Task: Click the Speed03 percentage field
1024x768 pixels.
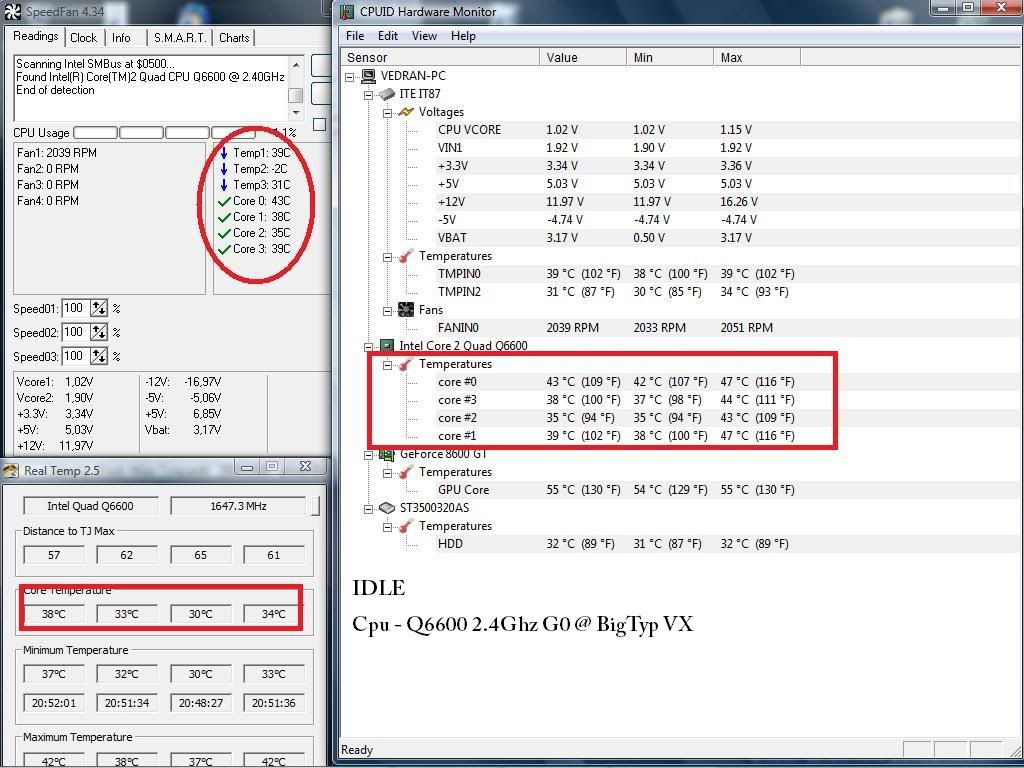Action: click(76, 357)
